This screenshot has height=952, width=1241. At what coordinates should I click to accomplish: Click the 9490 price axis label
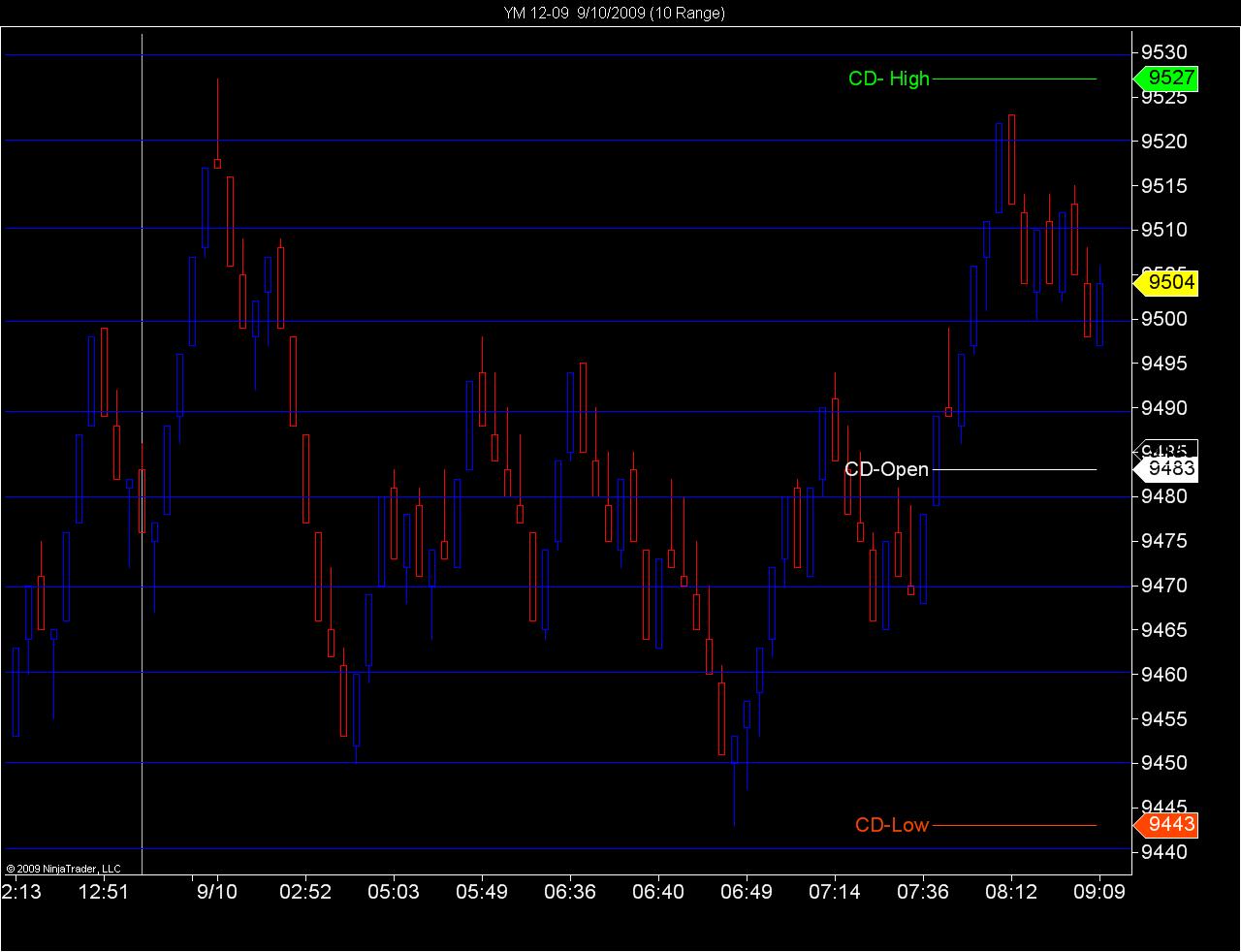click(x=1163, y=408)
